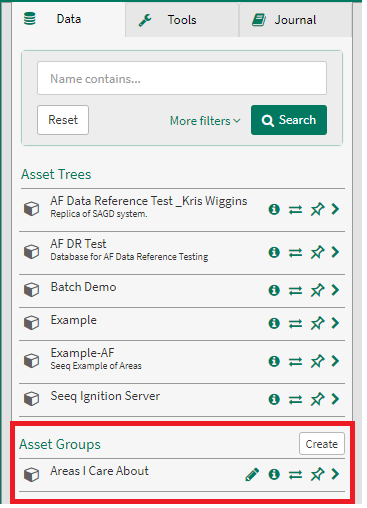
Task: Pin the Areas I Care About group
Action: point(317,474)
